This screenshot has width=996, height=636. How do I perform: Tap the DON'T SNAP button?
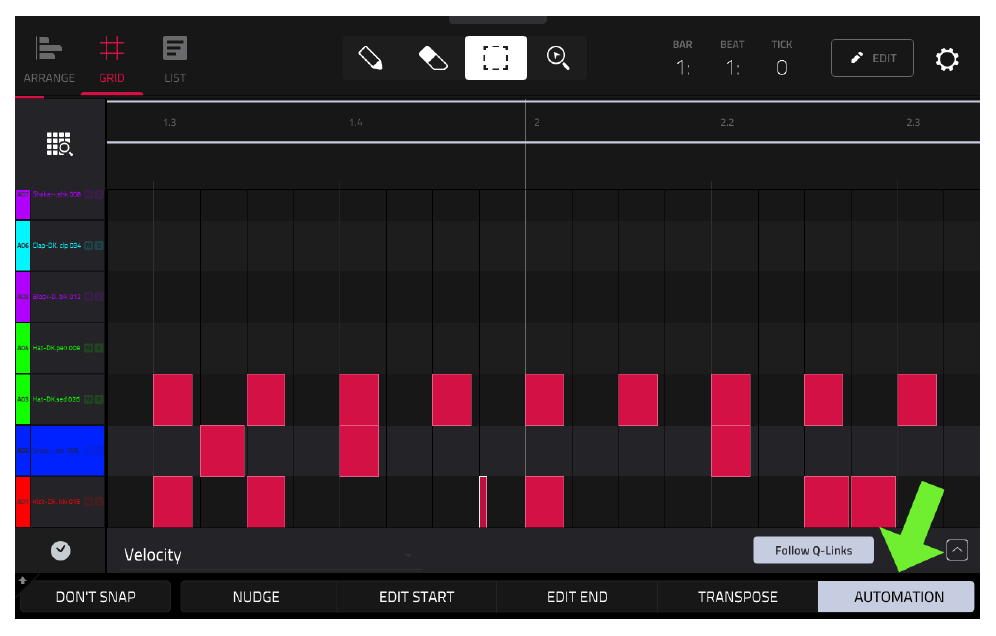pos(95,597)
